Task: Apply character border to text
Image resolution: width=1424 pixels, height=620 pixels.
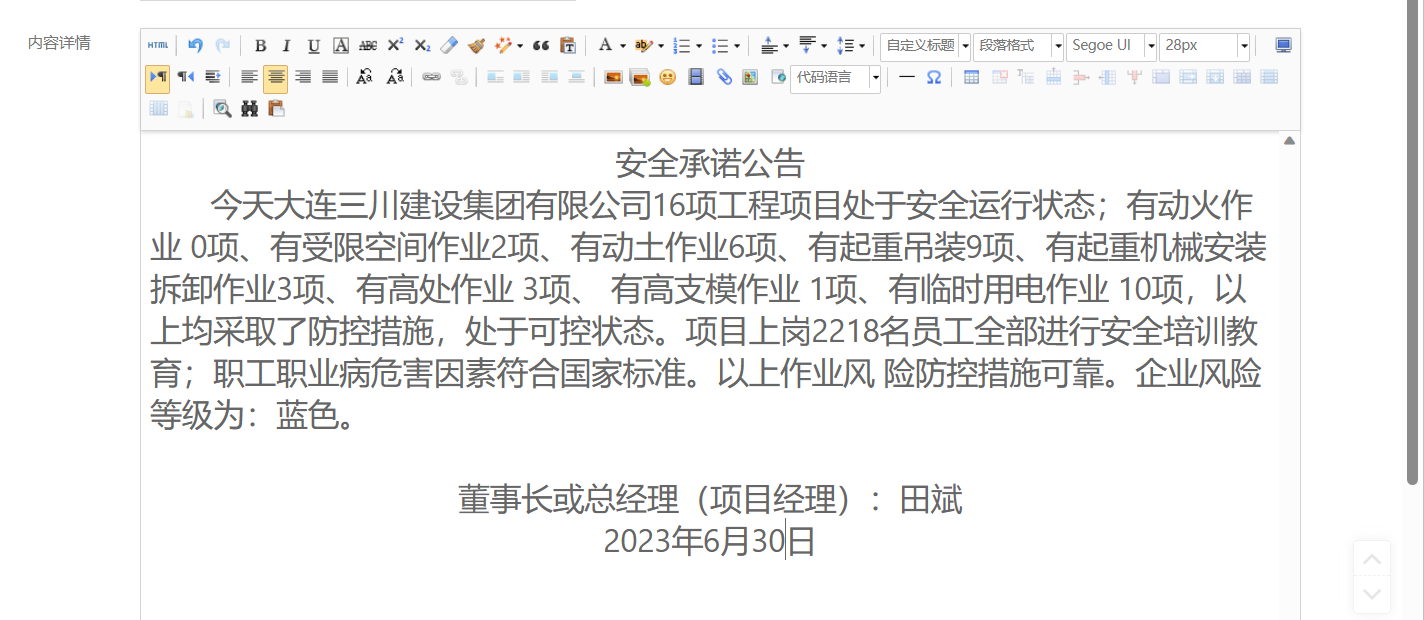Action: [x=341, y=45]
